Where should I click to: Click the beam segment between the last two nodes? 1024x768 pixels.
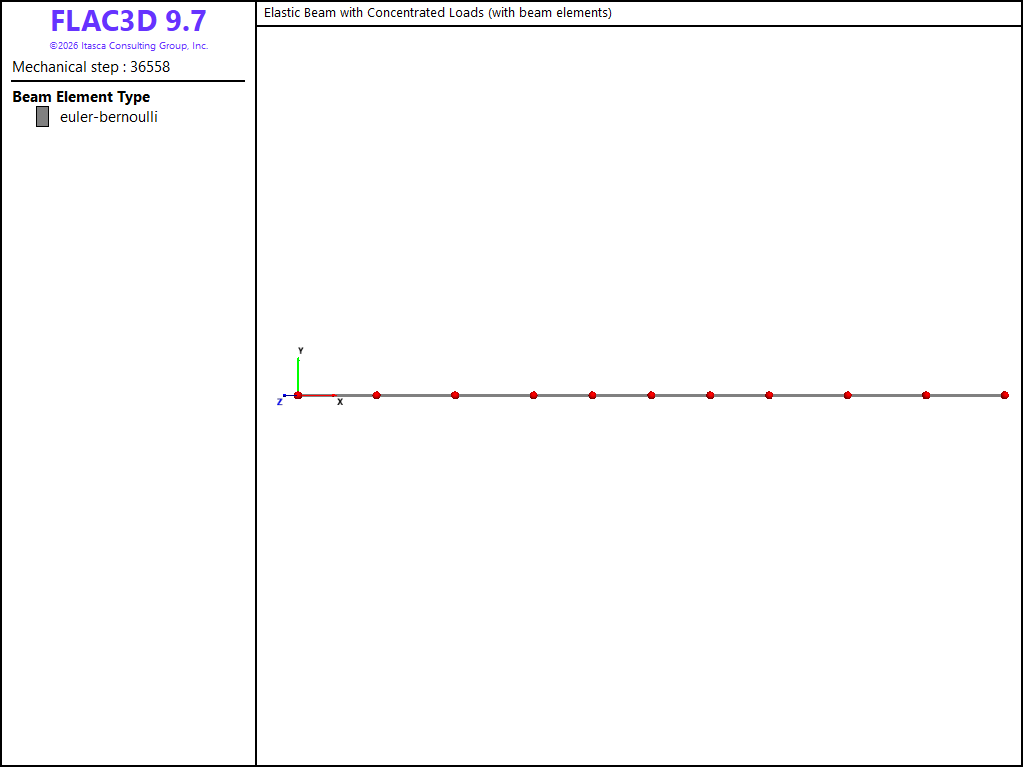tap(965, 395)
